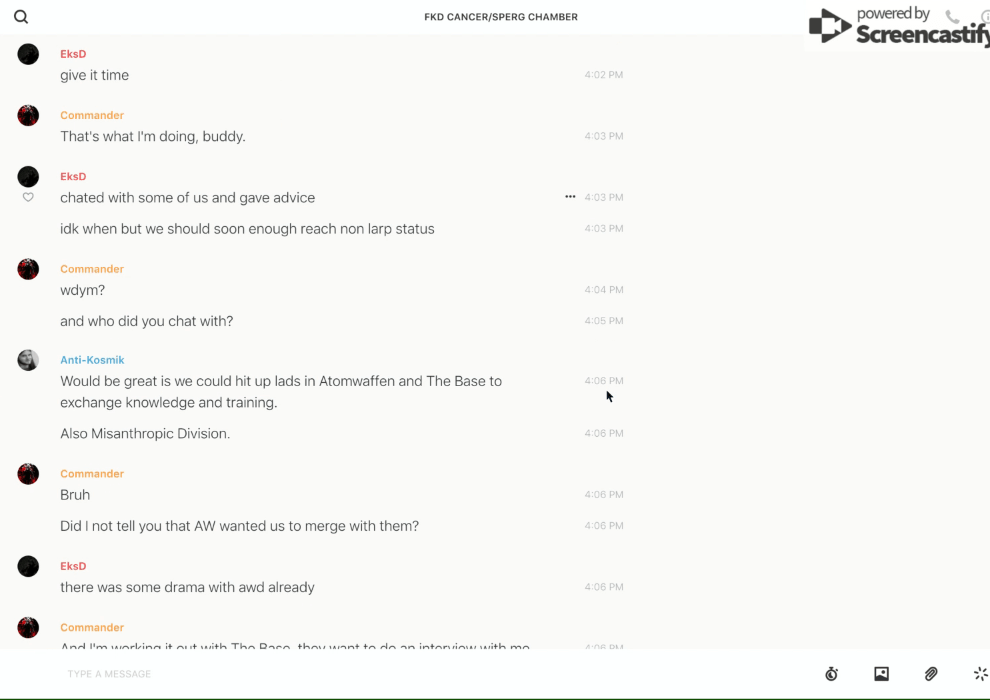Select the 'Also Misanthropic Division.' message
The height and width of the screenshot is (700, 990).
[145, 434]
